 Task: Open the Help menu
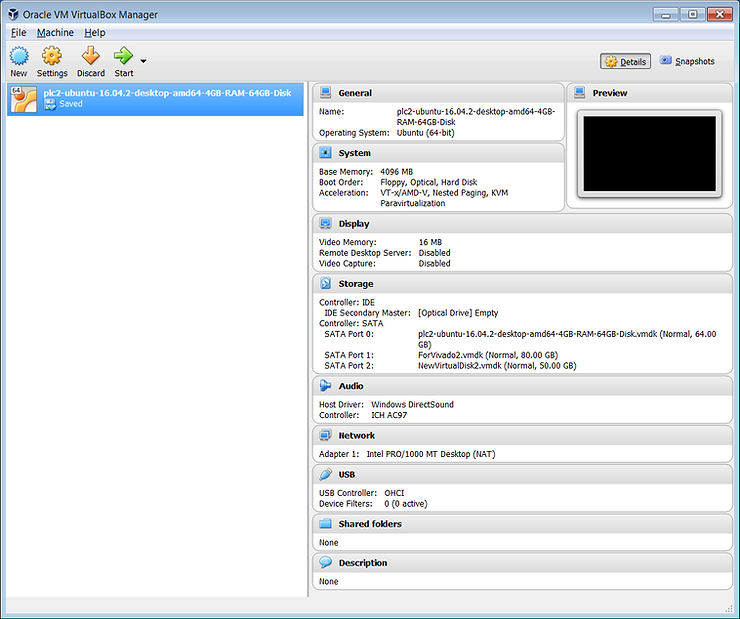tap(95, 33)
